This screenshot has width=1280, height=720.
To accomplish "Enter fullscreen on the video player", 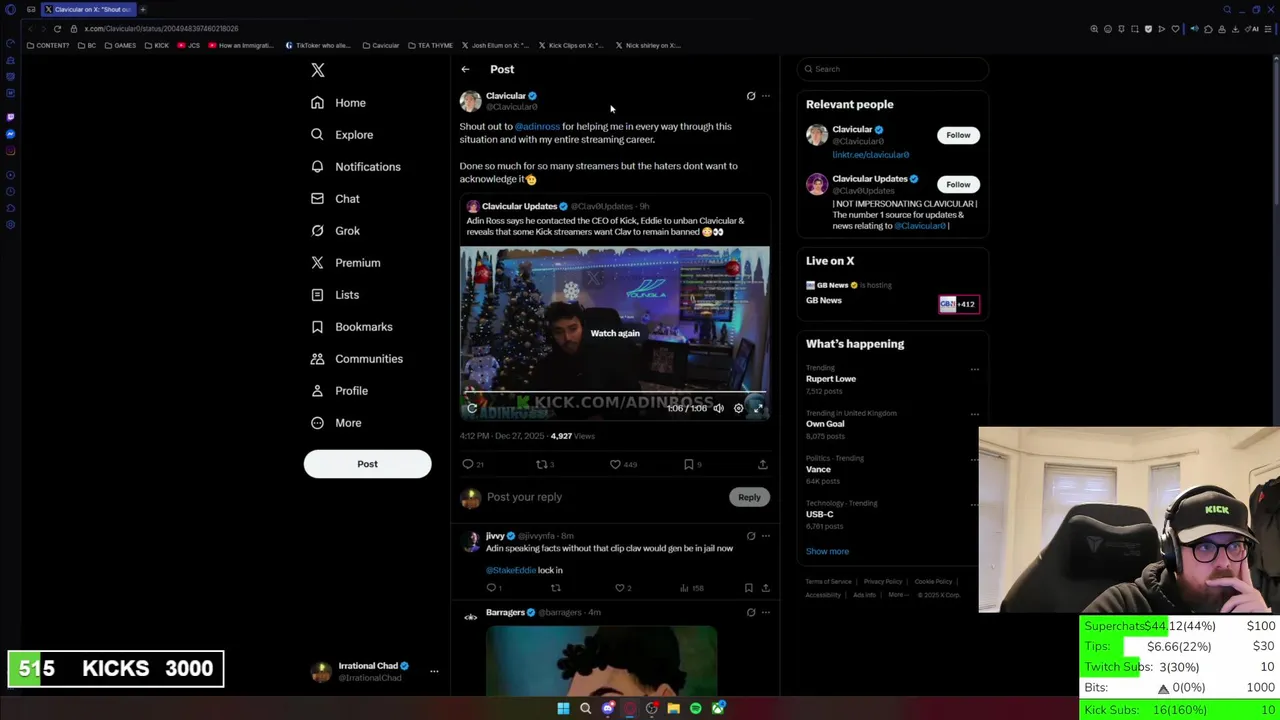I will tap(758, 408).
